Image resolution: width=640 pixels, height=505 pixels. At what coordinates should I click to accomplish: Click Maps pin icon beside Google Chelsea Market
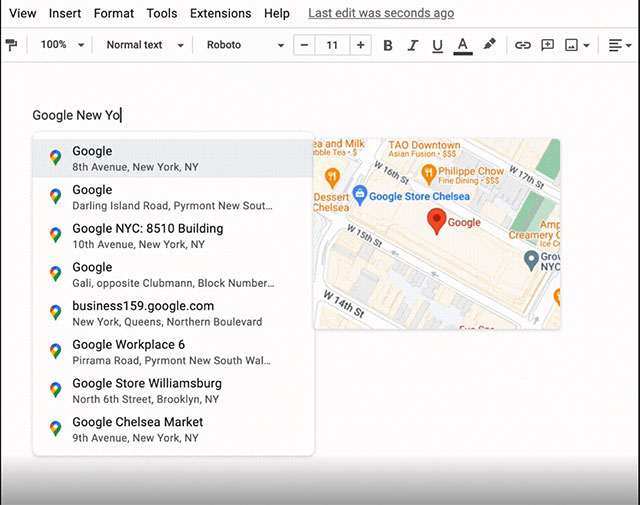(56, 429)
